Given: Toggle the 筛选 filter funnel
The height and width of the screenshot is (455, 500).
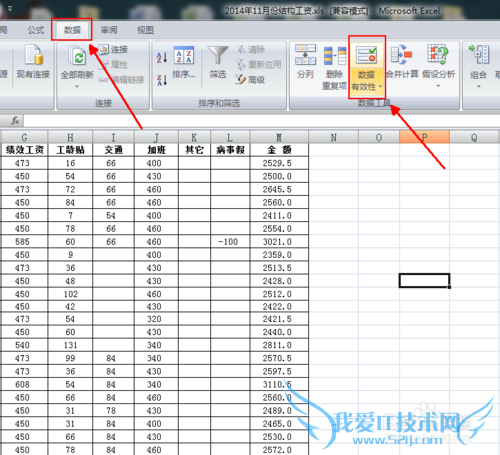Looking at the screenshot, I should point(218,55).
